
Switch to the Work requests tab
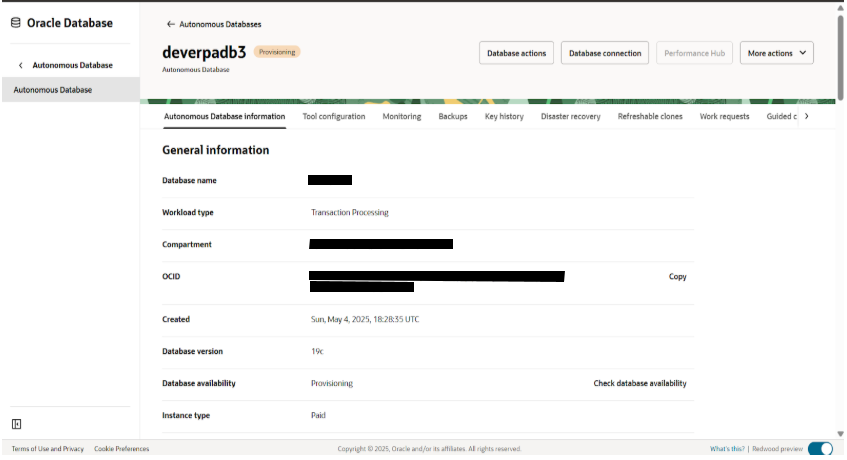[724, 116]
